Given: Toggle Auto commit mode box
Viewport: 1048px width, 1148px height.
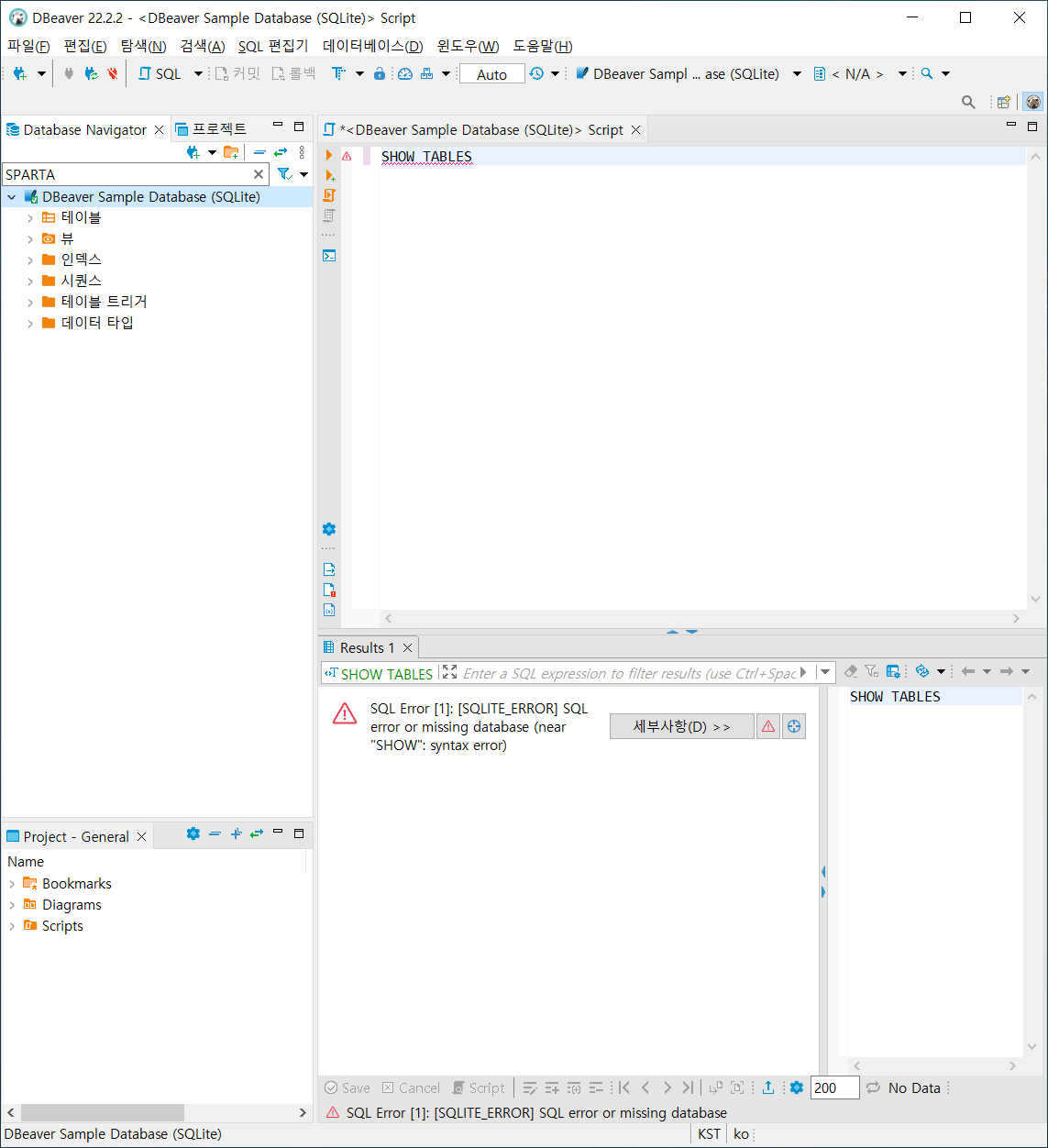Looking at the screenshot, I should (x=491, y=74).
